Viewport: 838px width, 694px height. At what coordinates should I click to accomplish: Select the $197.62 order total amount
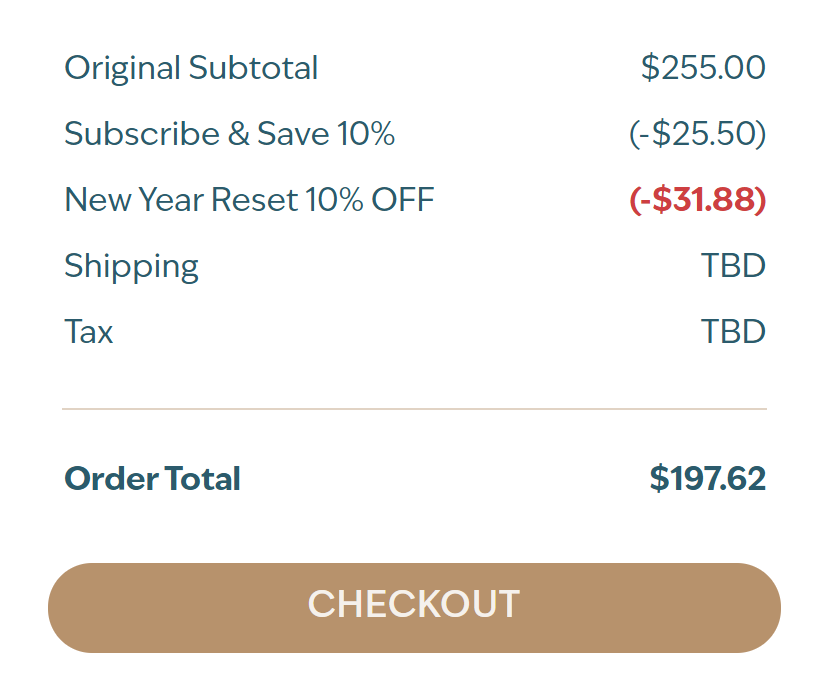(x=707, y=478)
